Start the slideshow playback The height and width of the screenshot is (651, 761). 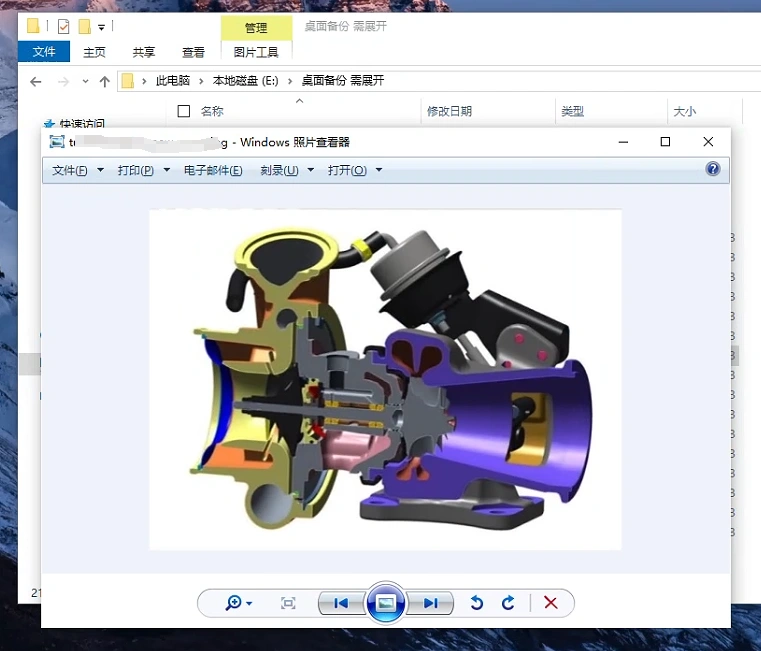click(x=386, y=603)
